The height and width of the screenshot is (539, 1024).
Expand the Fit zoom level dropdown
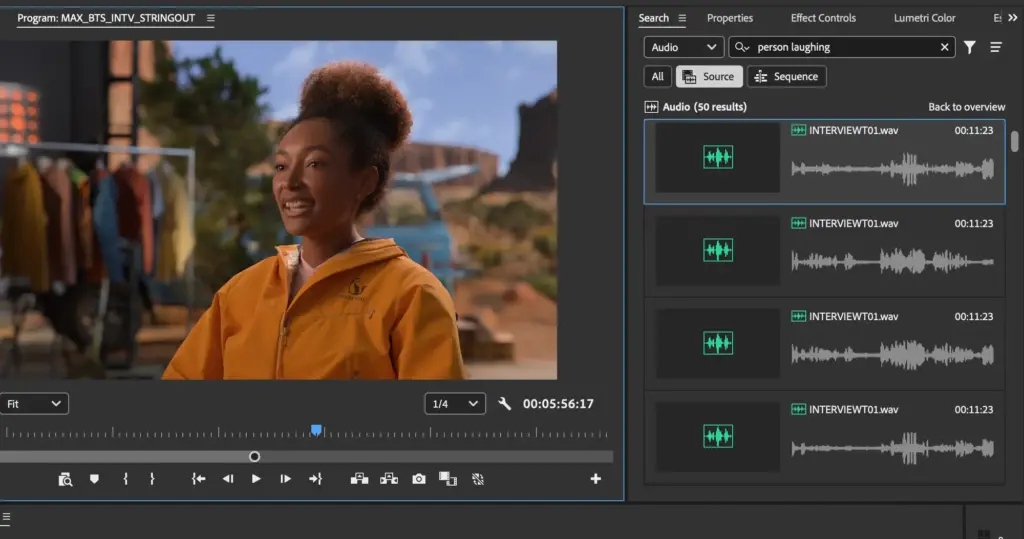tap(34, 404)
